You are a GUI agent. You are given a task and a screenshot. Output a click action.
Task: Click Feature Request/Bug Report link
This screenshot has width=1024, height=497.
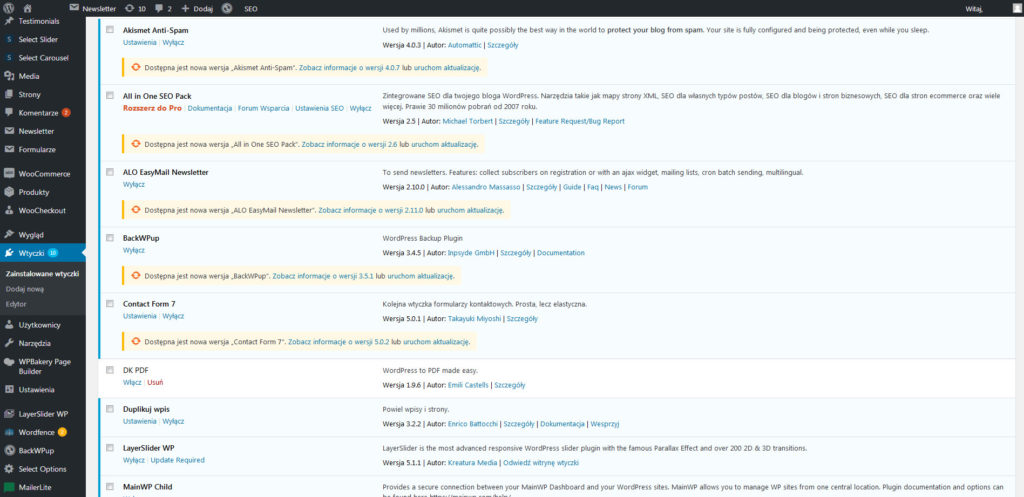tap(580, 121)
